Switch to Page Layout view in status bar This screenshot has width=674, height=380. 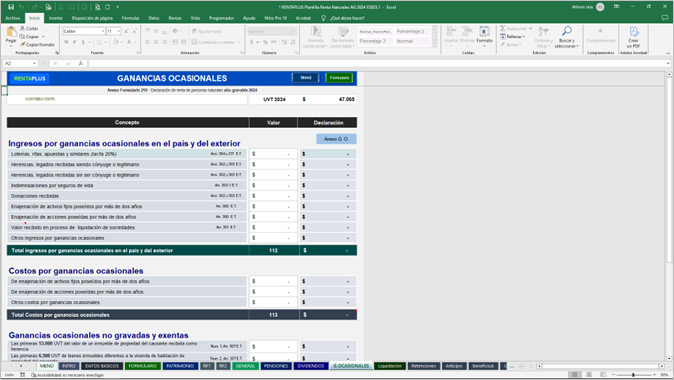(x=589, y=375)
